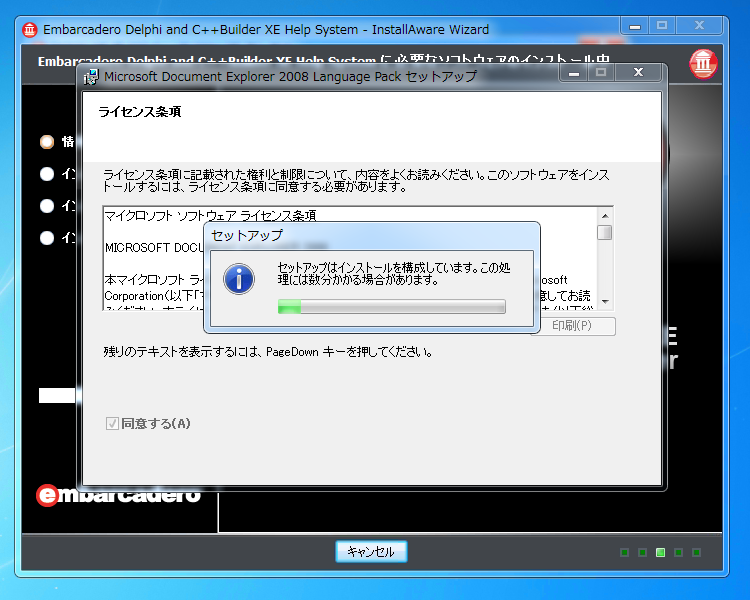
Task: Click the license text scrollbar thumb
Action: [605, 233]
